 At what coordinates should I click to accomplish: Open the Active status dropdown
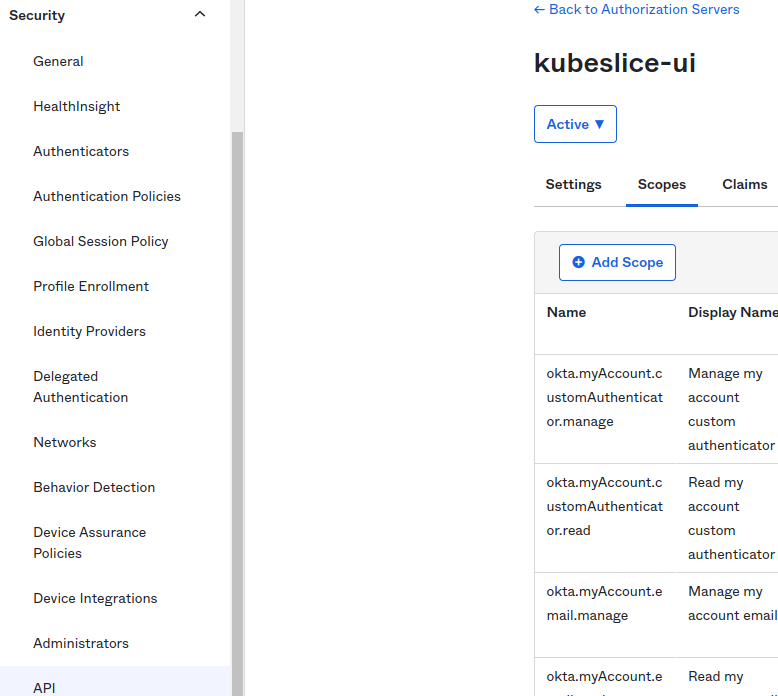point(575,124)
